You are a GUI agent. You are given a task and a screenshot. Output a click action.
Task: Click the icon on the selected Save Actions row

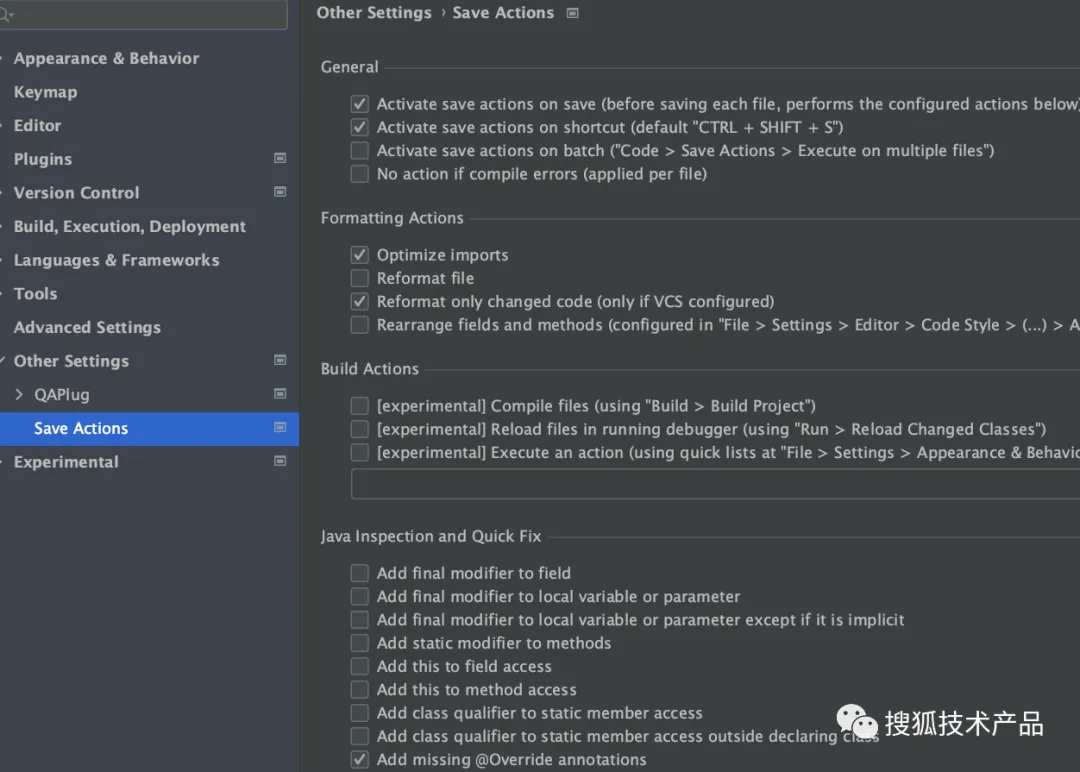(280, 428)
